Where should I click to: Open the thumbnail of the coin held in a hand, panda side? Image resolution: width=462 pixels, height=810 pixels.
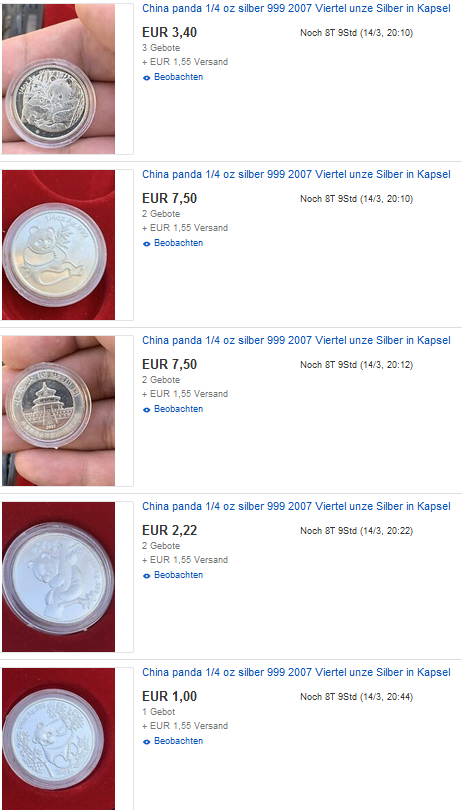[58, 79]
